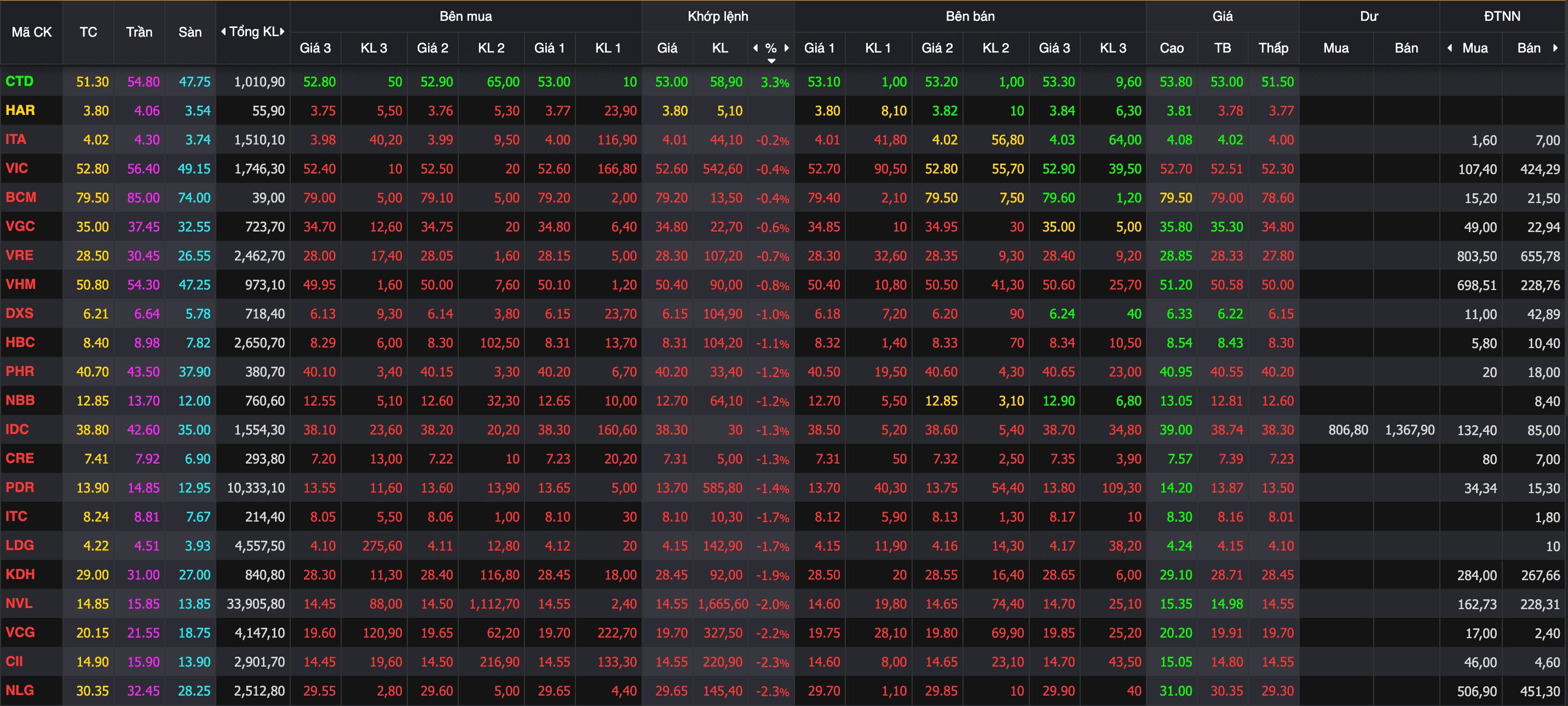Select NLG foreign sell value 451,30
The image size is (1568, 706).
[1540, 691]
